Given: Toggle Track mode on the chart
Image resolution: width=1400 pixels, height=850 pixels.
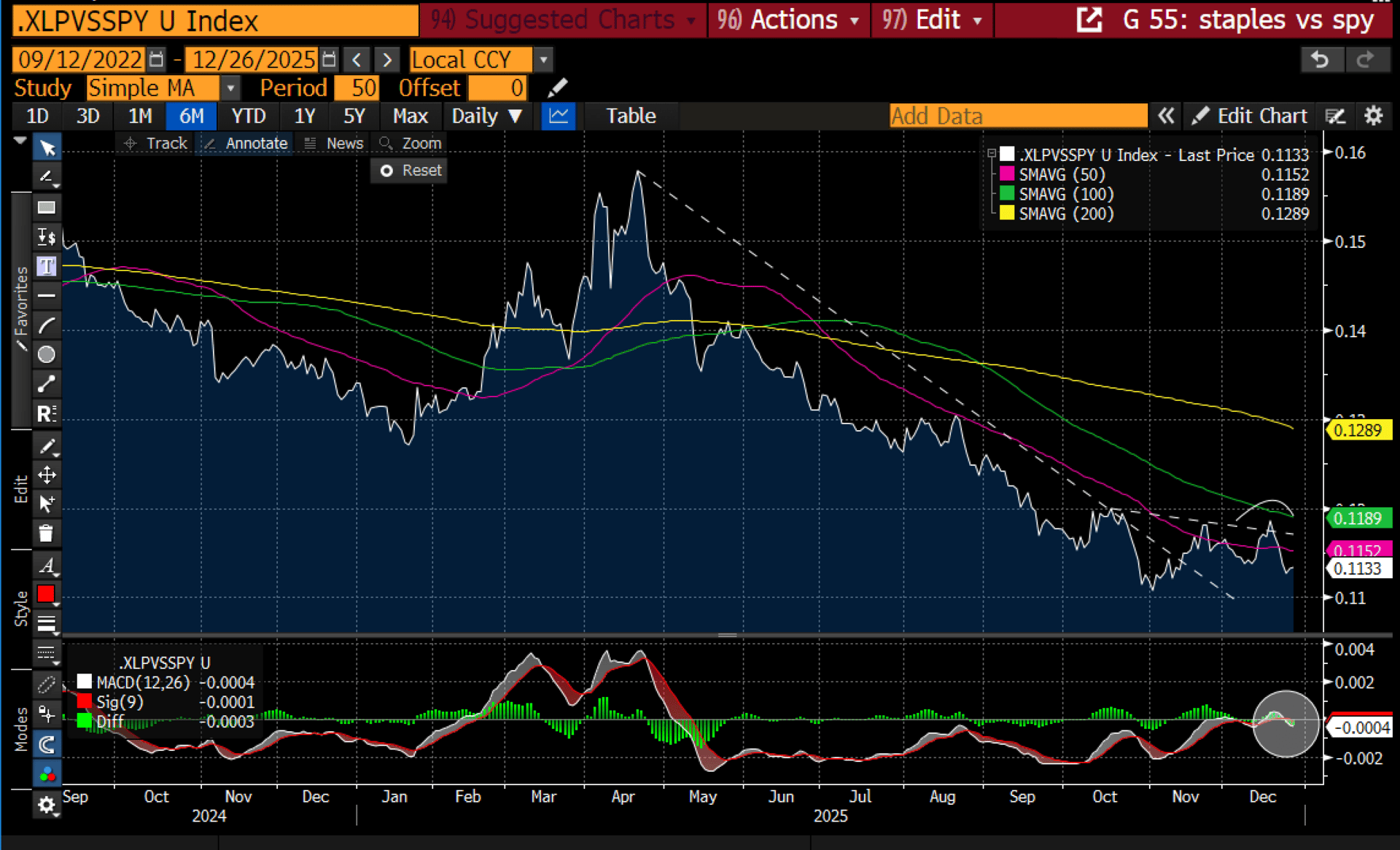Looking at the screenshot, I should point(156,144).
